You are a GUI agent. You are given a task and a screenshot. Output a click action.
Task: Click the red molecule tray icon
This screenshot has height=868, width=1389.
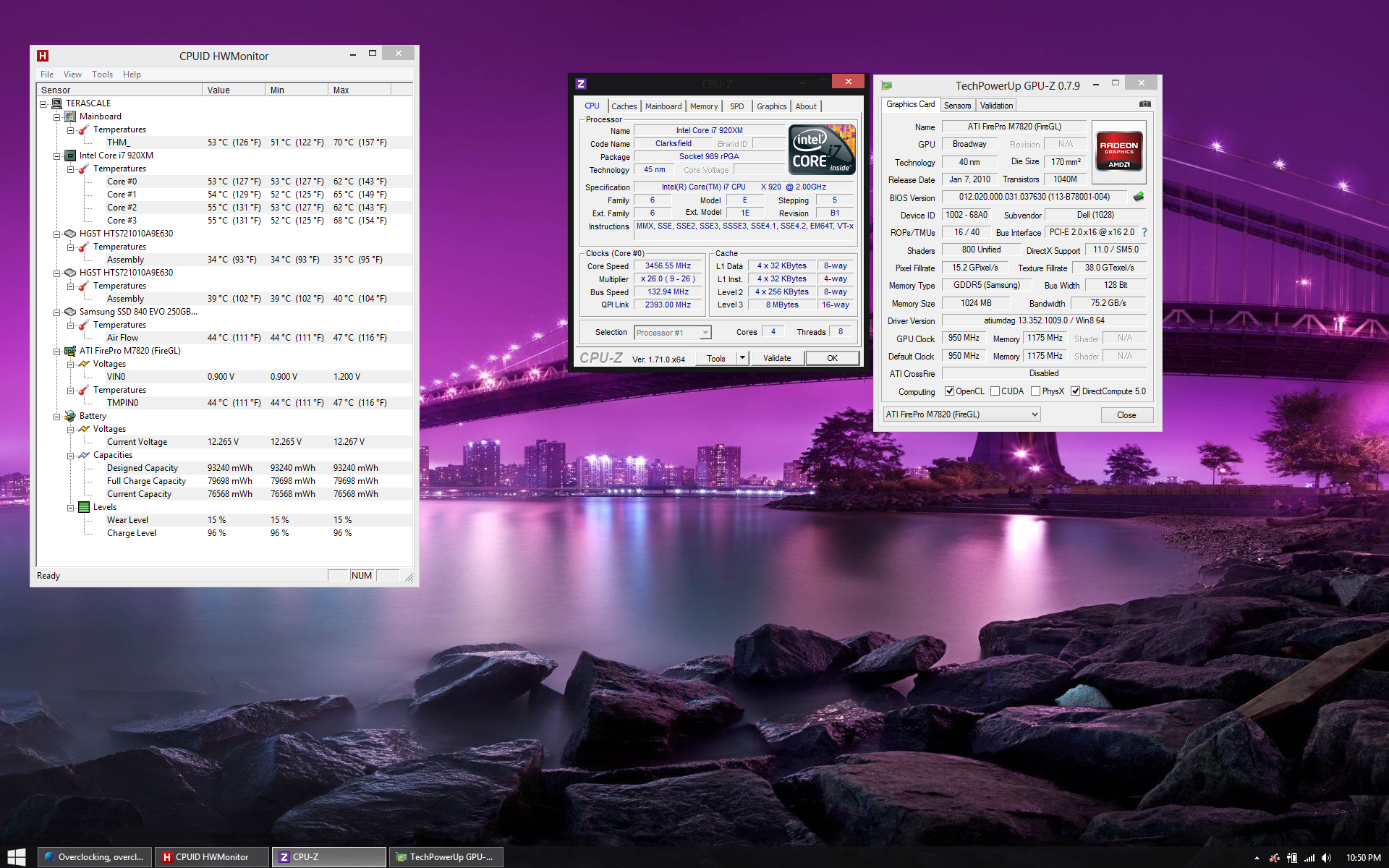point(1275,858)
